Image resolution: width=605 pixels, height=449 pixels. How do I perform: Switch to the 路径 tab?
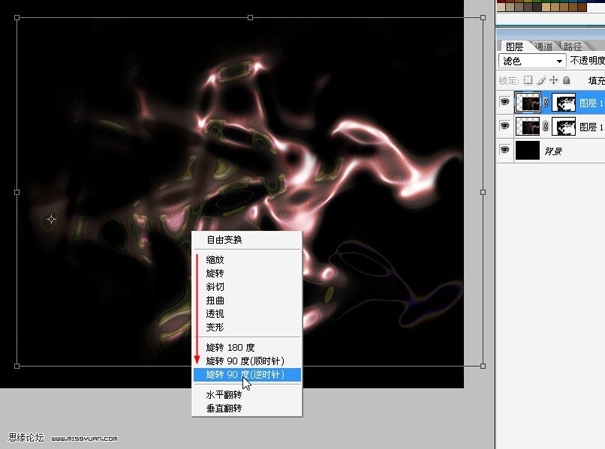tap(573, 47)
